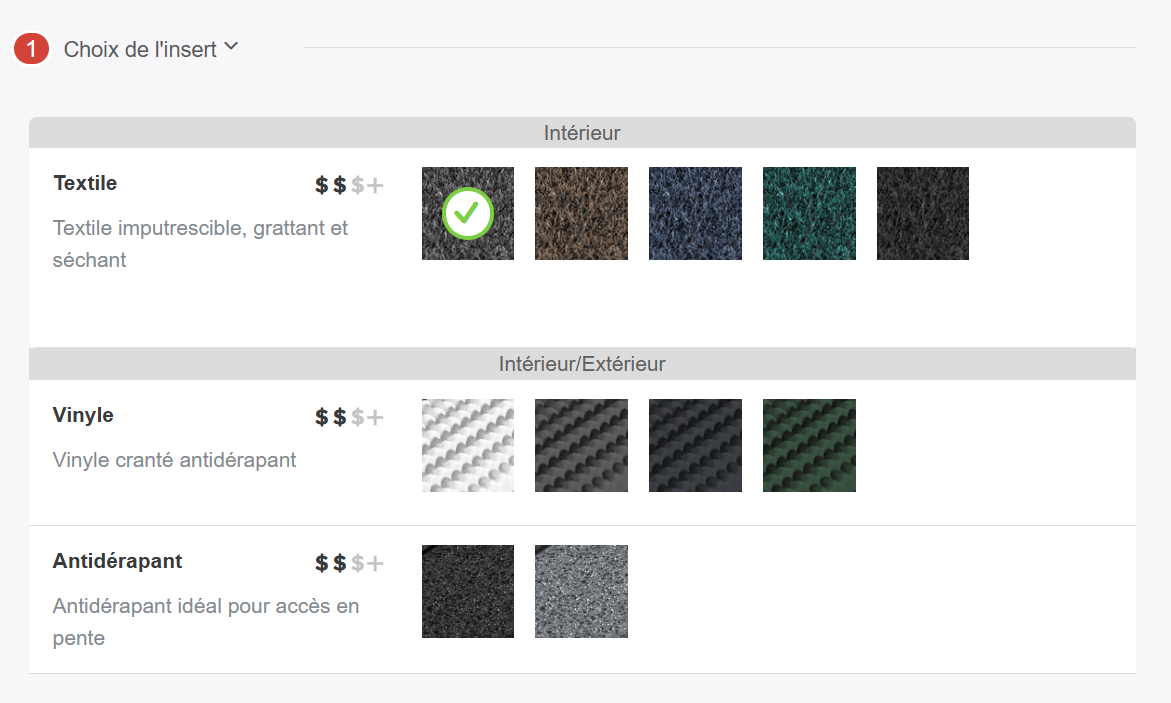Select the white vinyl insert swatch
1171x703 pixels.
tap(468, 445)
